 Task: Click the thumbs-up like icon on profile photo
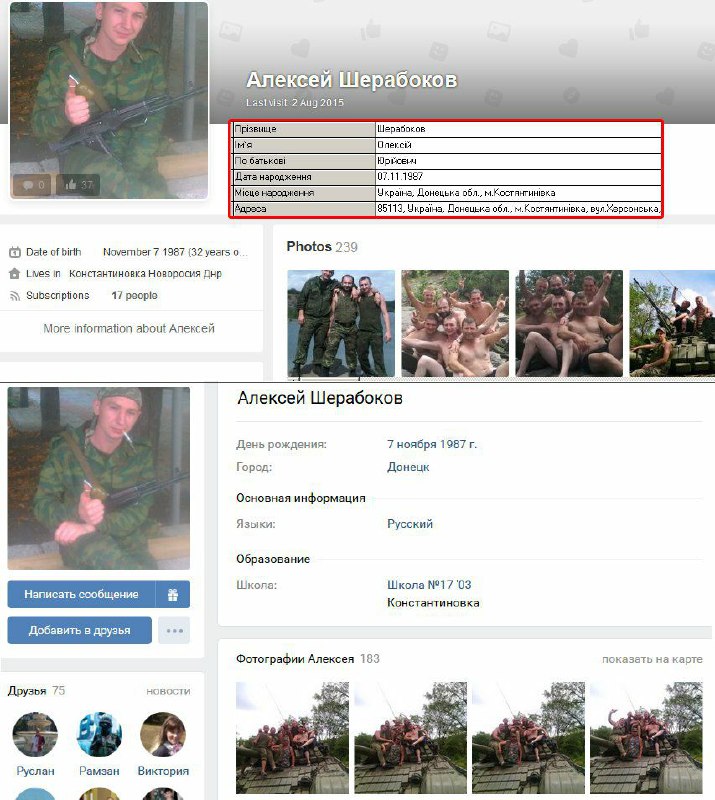pyautogui.click(x=70, y=185)
